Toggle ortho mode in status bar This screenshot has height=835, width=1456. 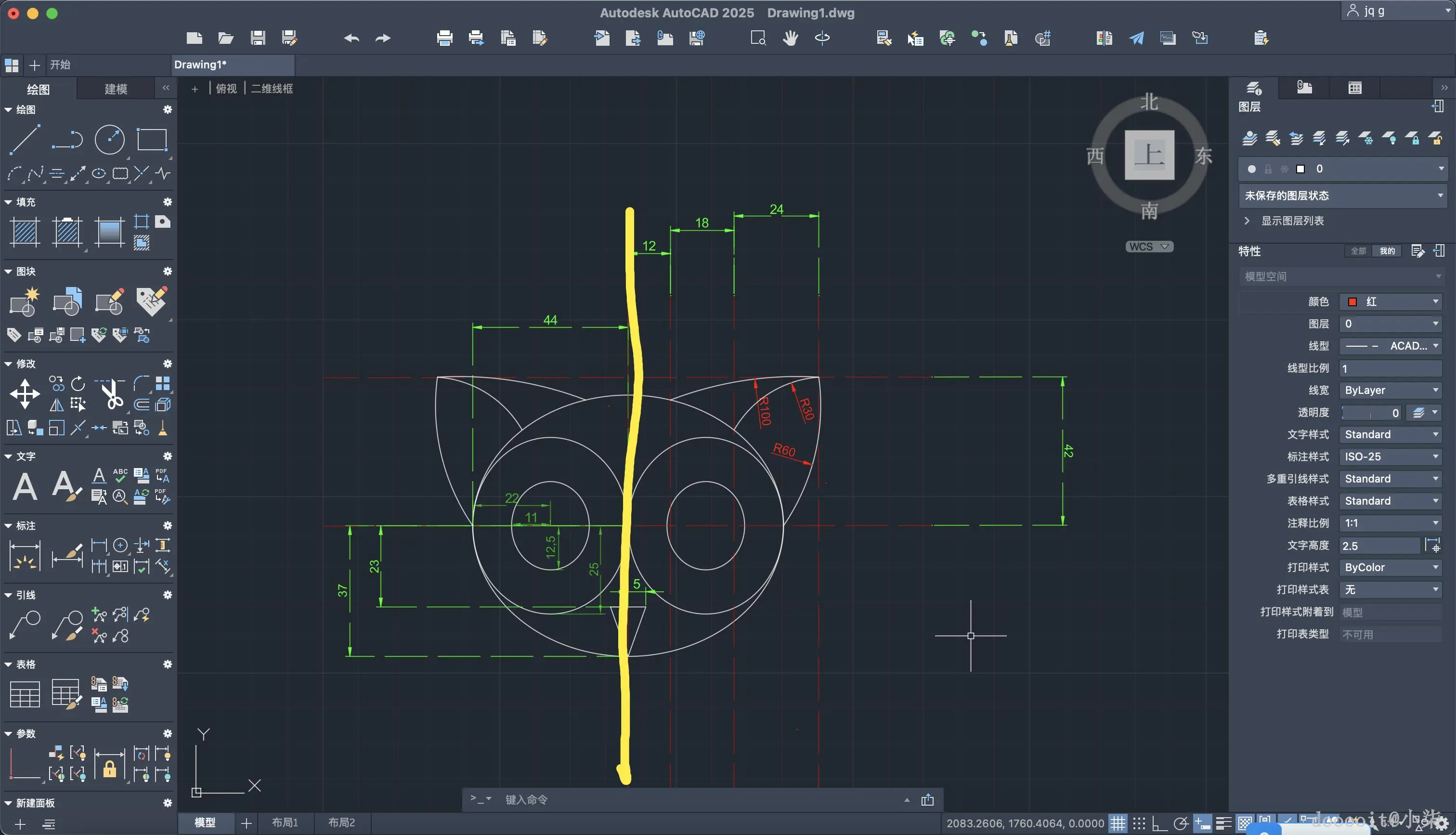[1159, 823]
